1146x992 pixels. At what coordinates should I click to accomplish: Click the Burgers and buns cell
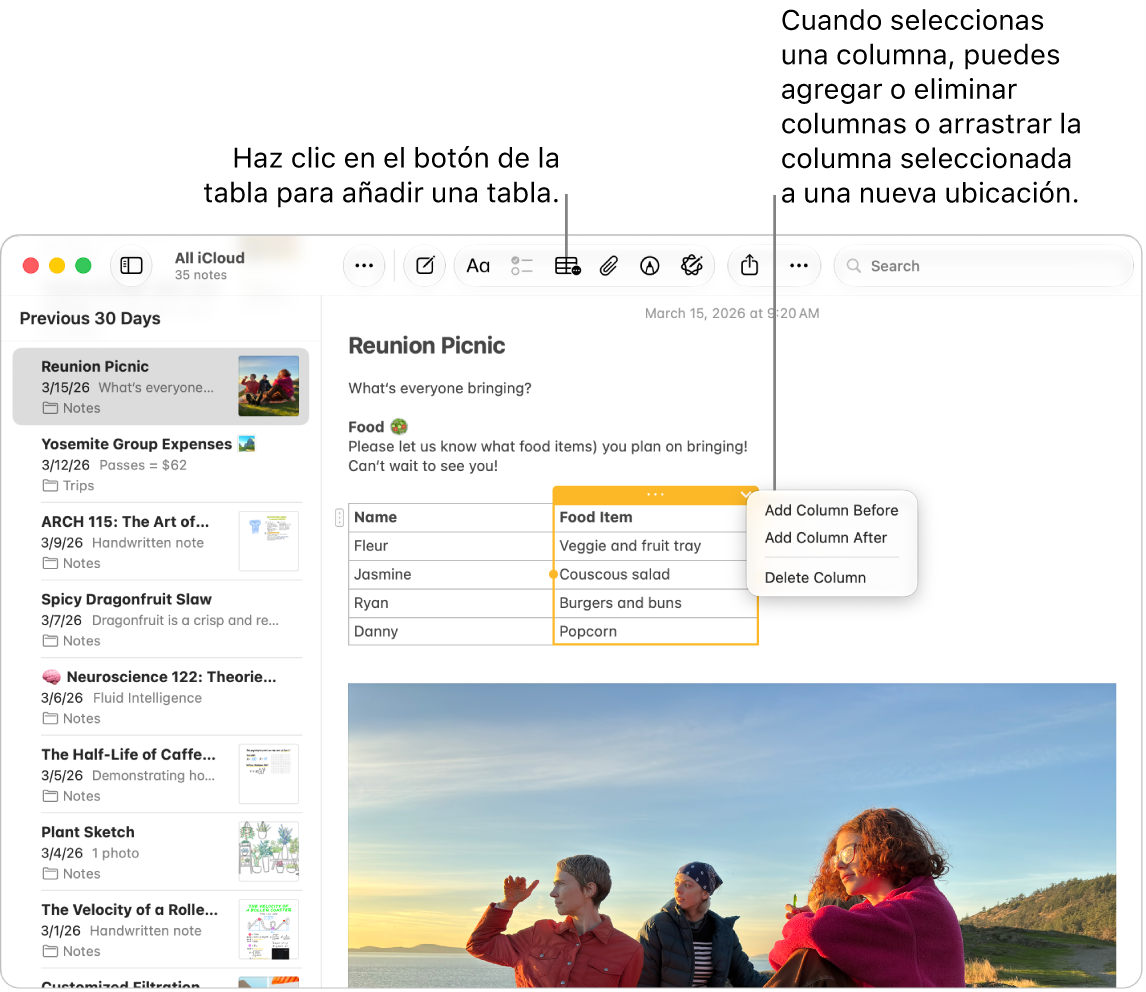click(x=655, y=603)
